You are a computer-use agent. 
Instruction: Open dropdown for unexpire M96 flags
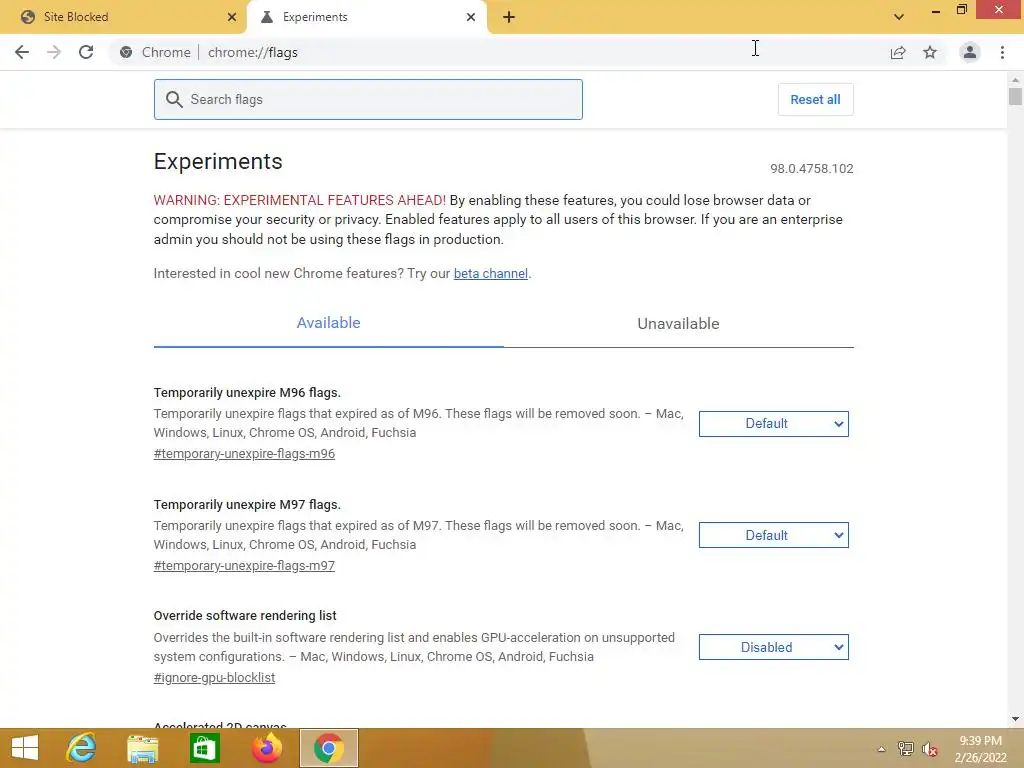click(x=773, y=423)
